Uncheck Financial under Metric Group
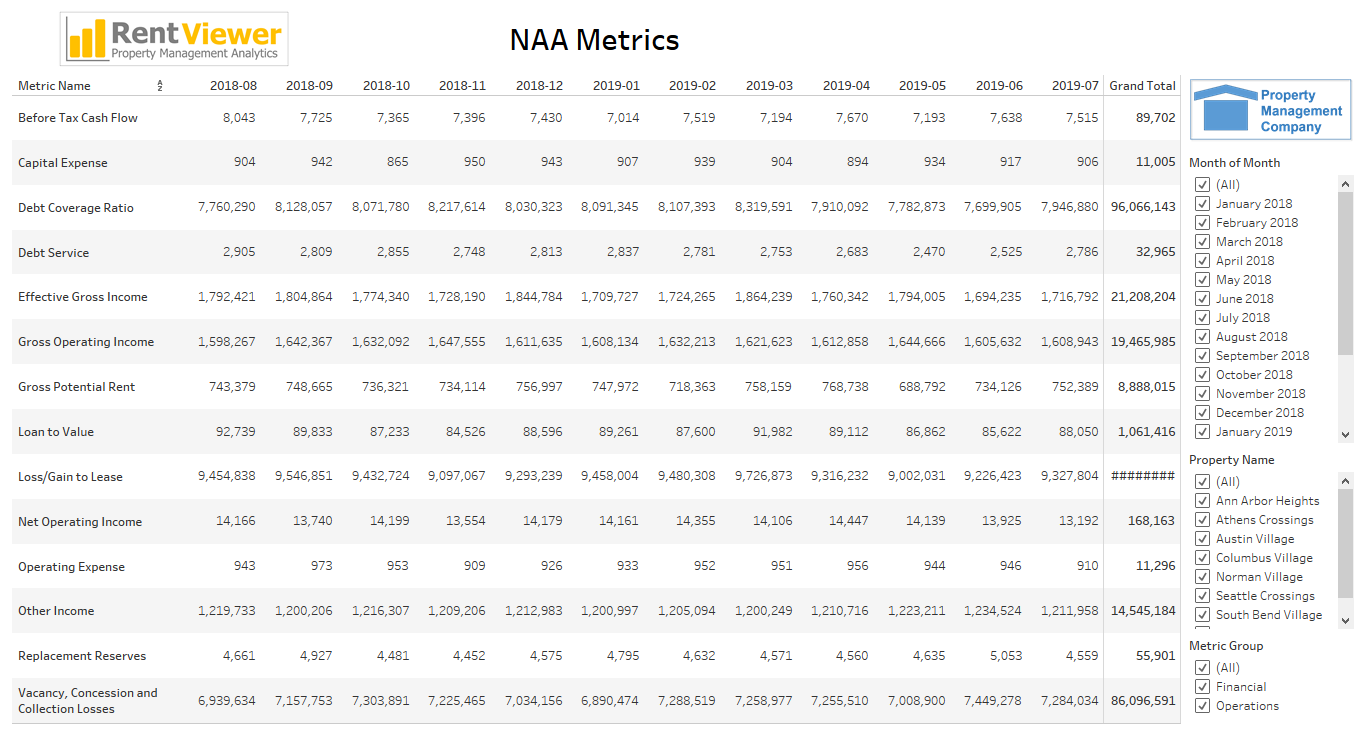1365x736 pixels. tap(1202, 686)
